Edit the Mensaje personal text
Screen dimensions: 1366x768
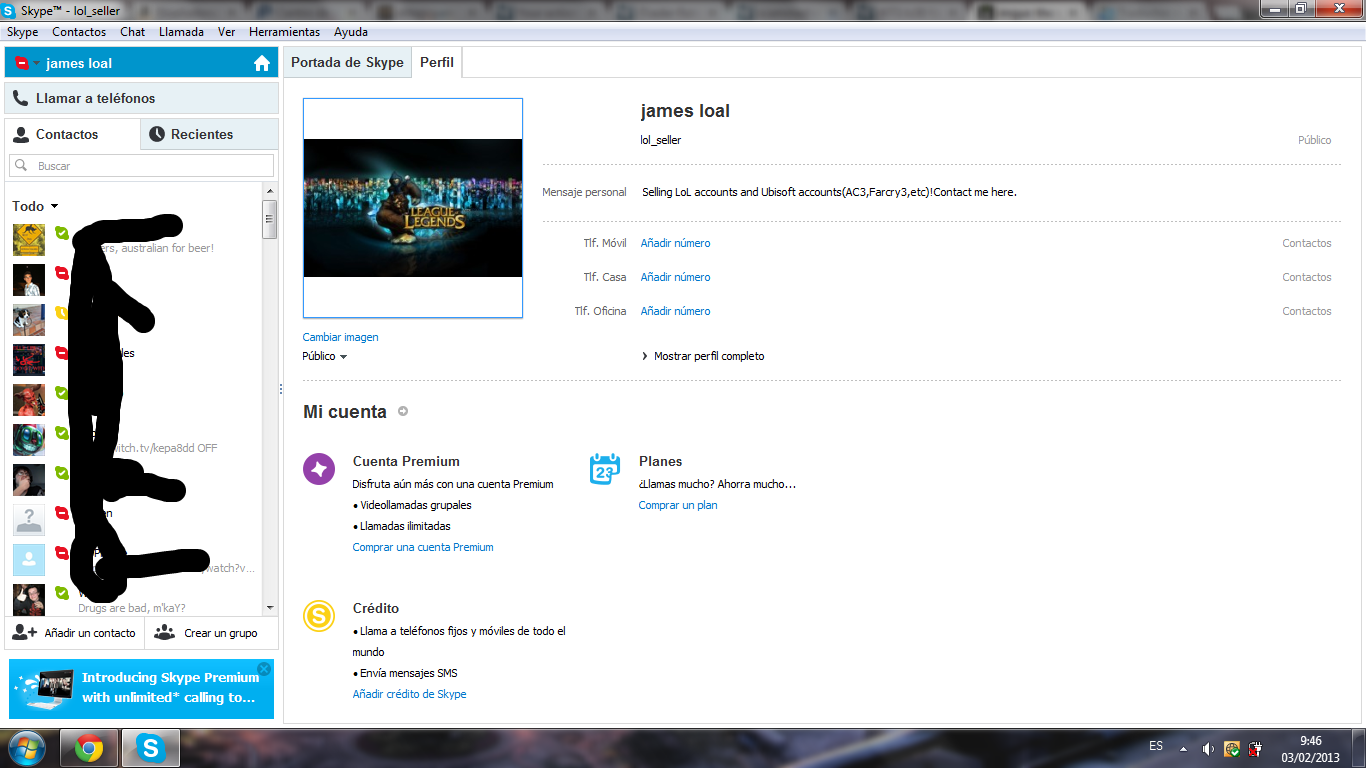(829, 192)
